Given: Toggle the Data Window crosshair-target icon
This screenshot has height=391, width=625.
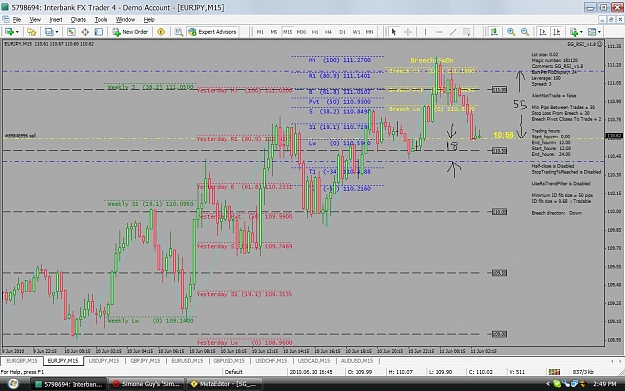Looking at the screenshot, I should [x=85, y=32].
